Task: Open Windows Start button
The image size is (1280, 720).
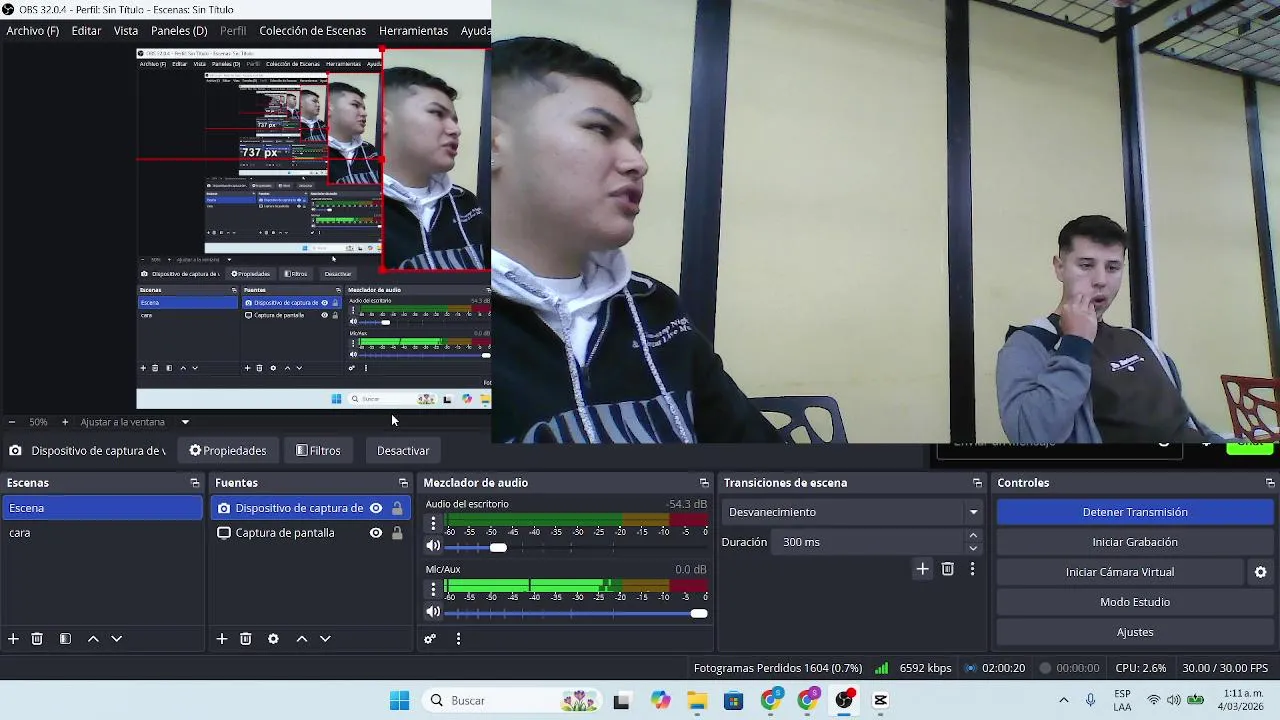Action: 399,700
